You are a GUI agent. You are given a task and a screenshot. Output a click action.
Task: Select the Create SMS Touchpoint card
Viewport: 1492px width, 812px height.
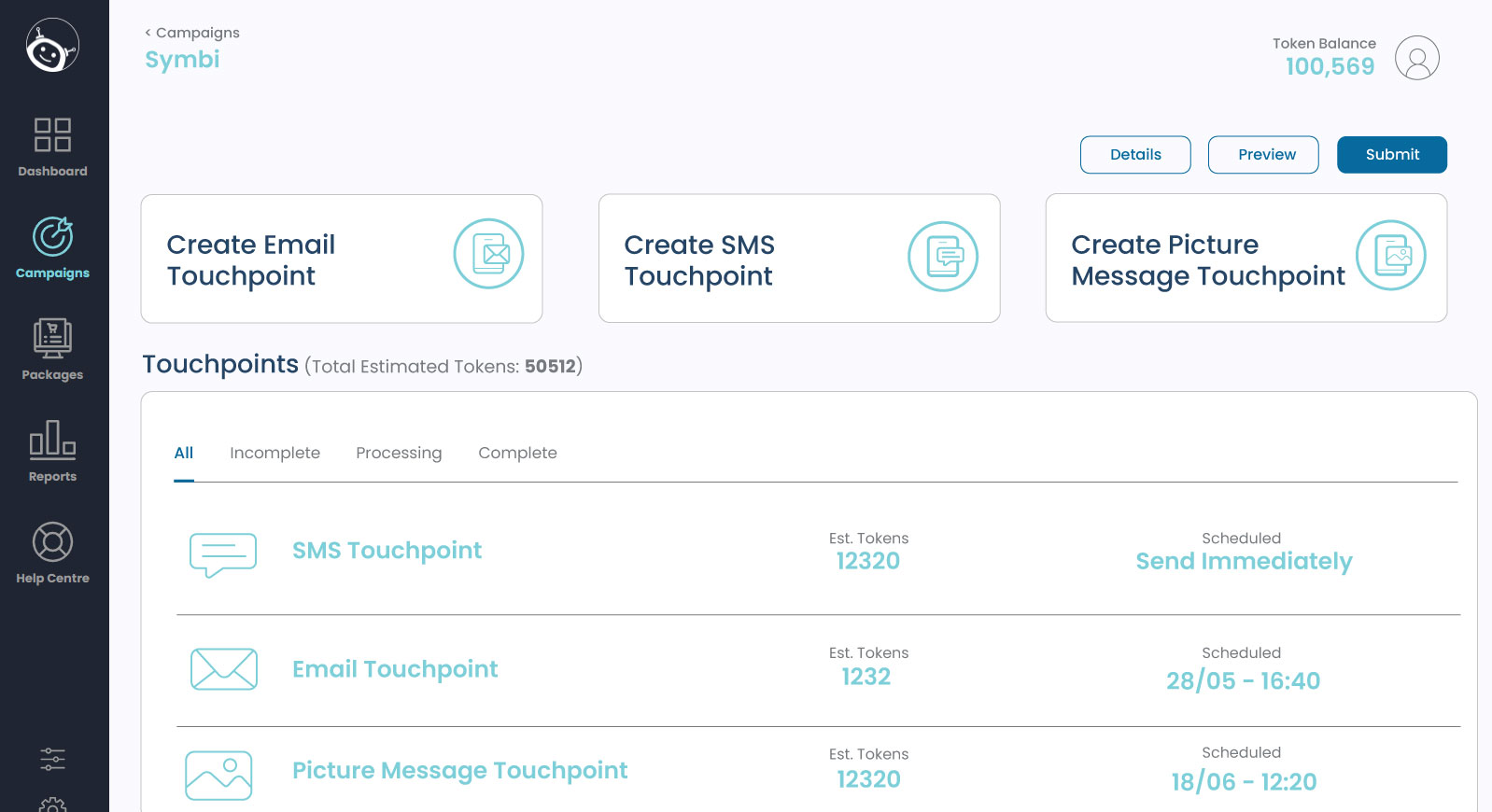798,259
